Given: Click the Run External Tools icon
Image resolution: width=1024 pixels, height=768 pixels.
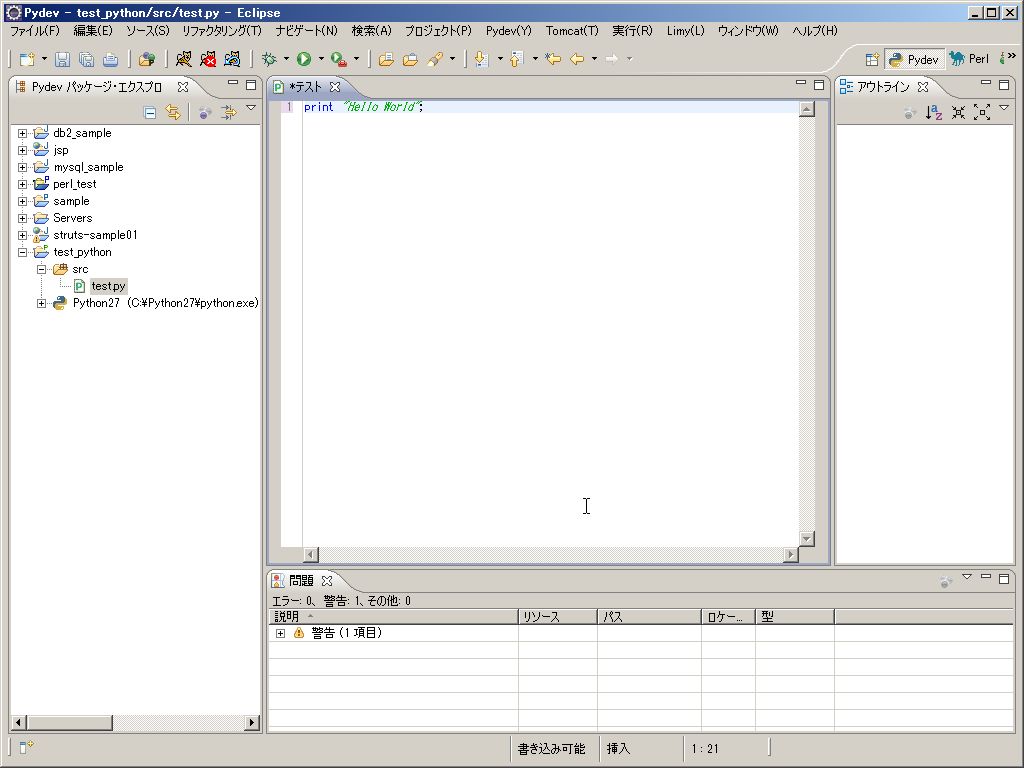Looking at the screenshot, I should (338, 59).
